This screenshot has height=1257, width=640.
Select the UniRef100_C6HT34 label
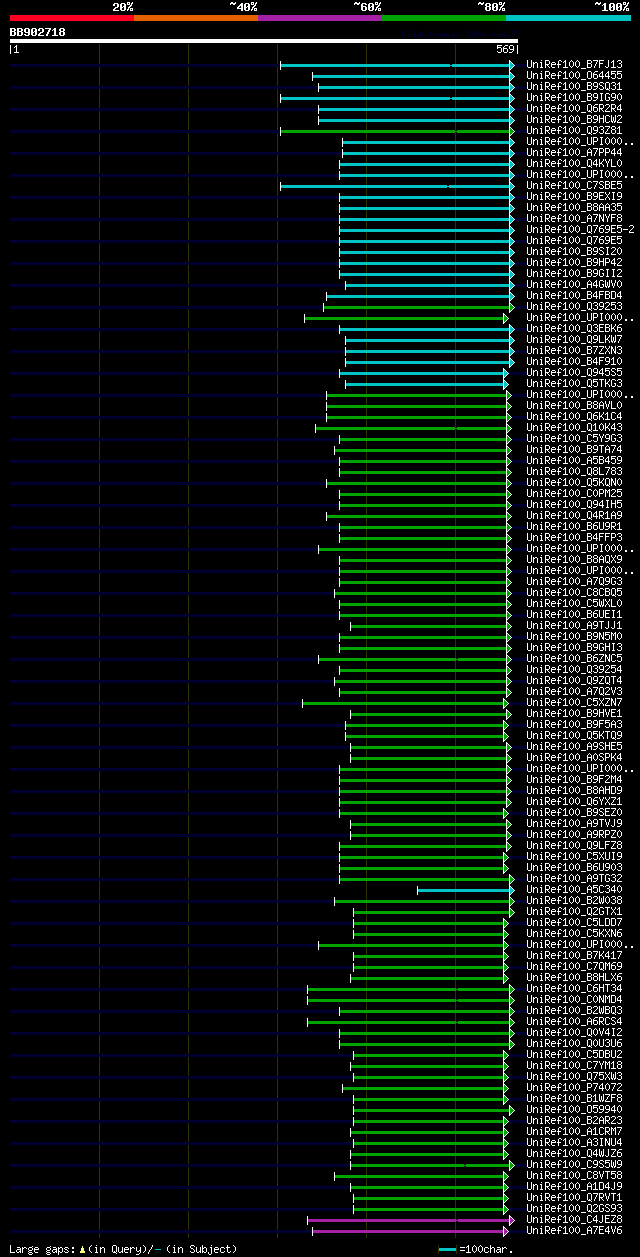click(575, 988)
